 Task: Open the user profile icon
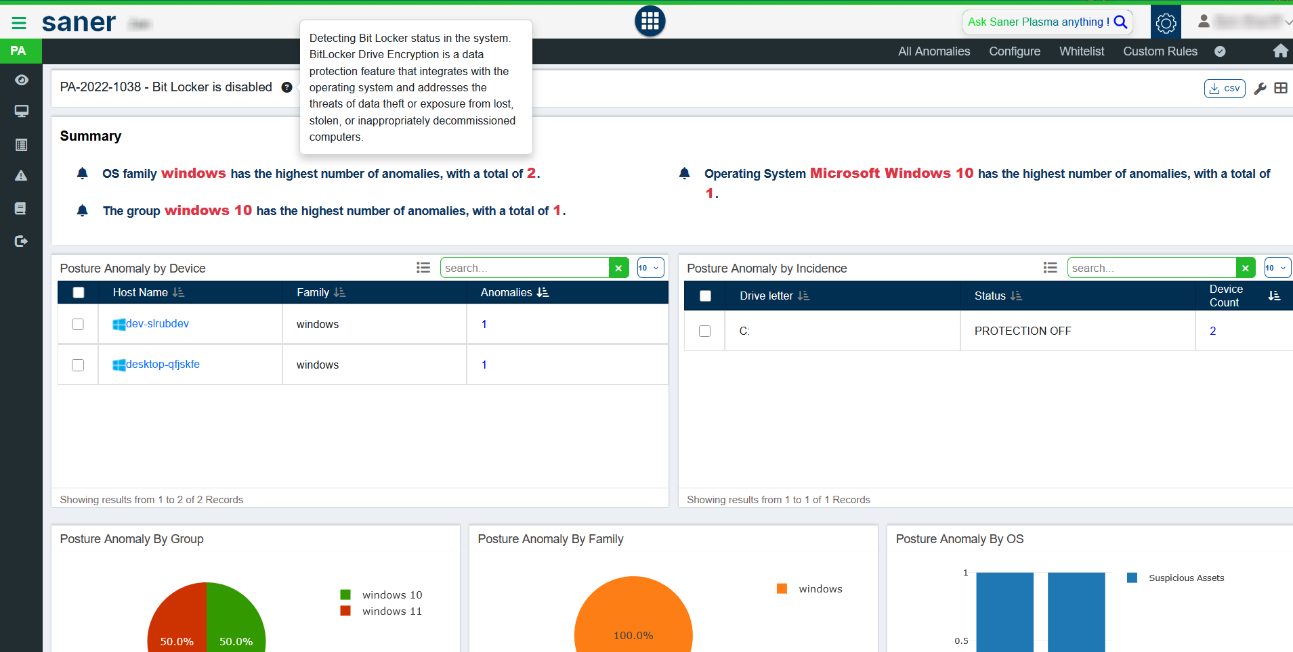(x=1204, y=21)
